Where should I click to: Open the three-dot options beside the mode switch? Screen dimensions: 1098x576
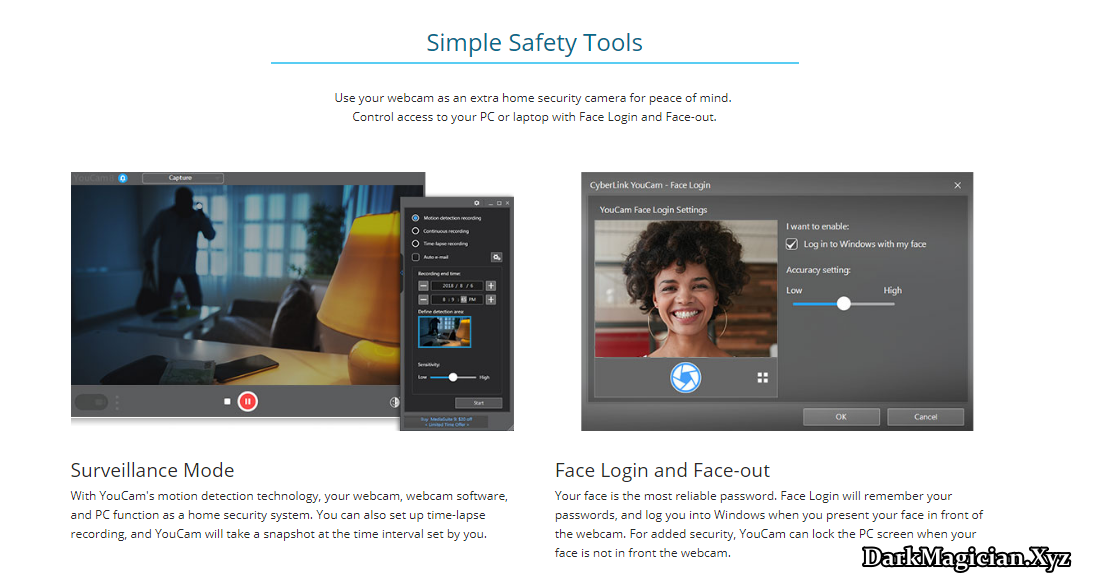click(x=117, y=402)
